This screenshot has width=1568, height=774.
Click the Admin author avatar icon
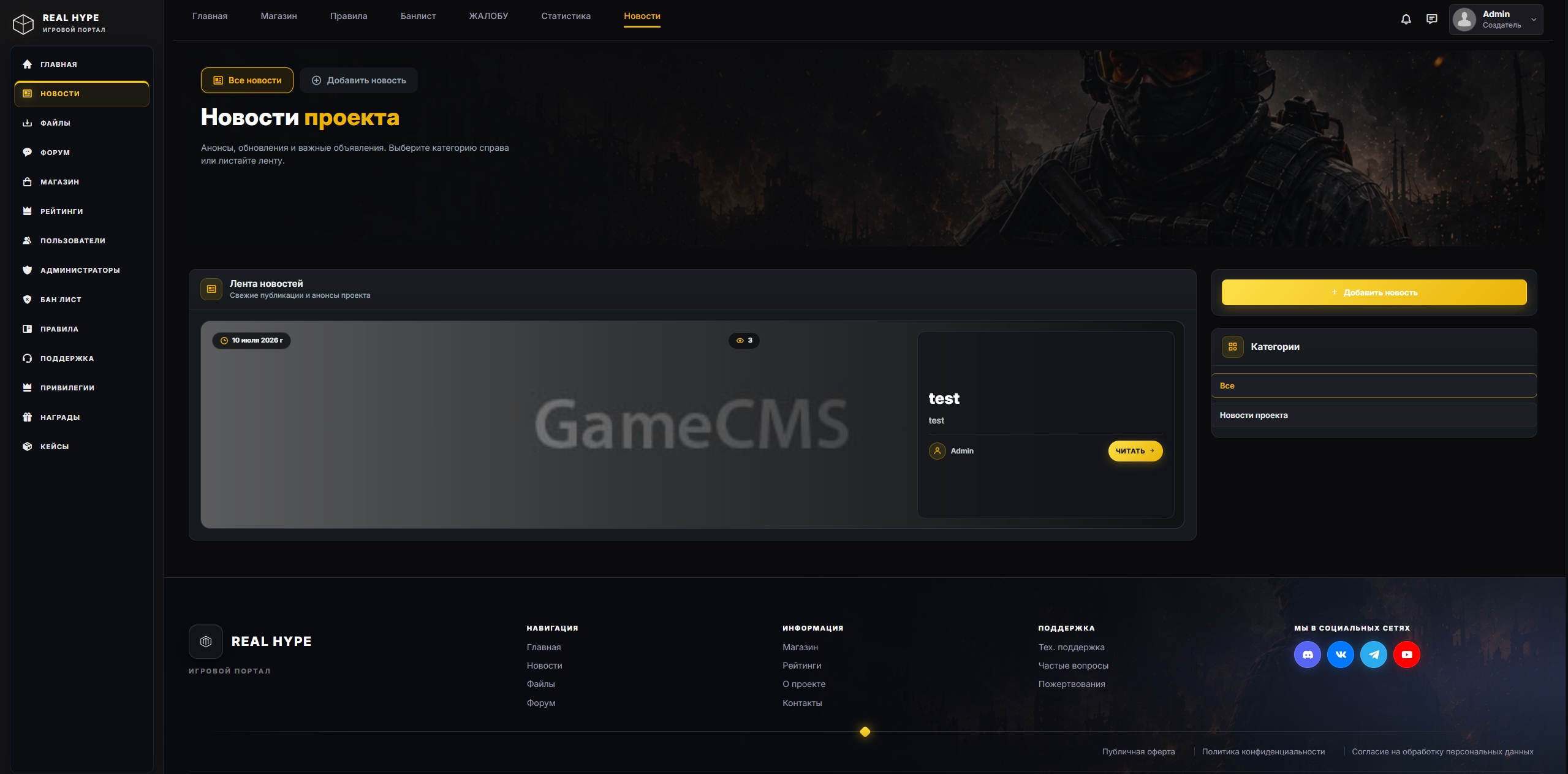pyautogui.click(x=937, y=451)
